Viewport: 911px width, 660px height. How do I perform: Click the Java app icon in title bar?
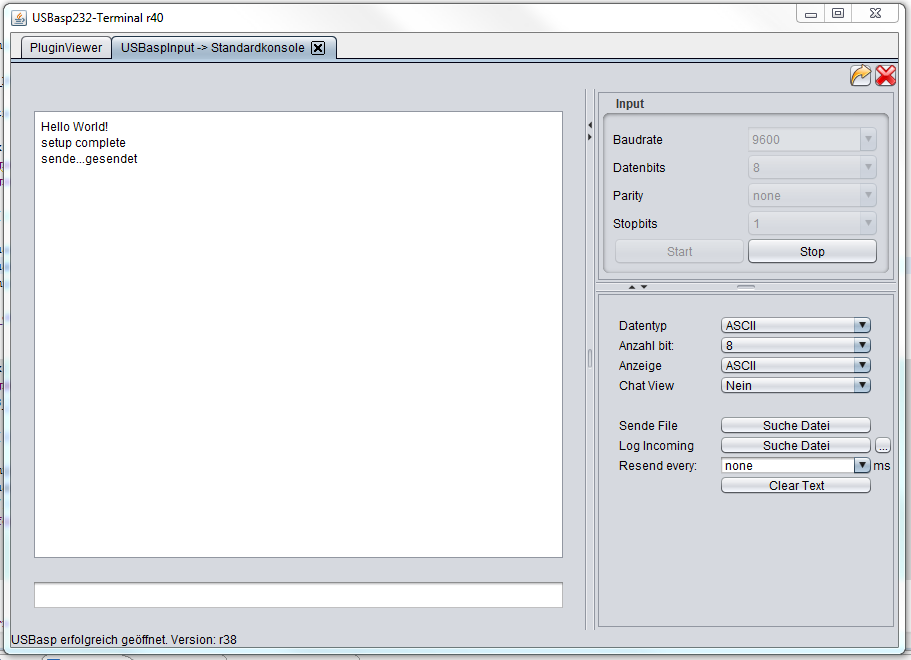(19, 18)
